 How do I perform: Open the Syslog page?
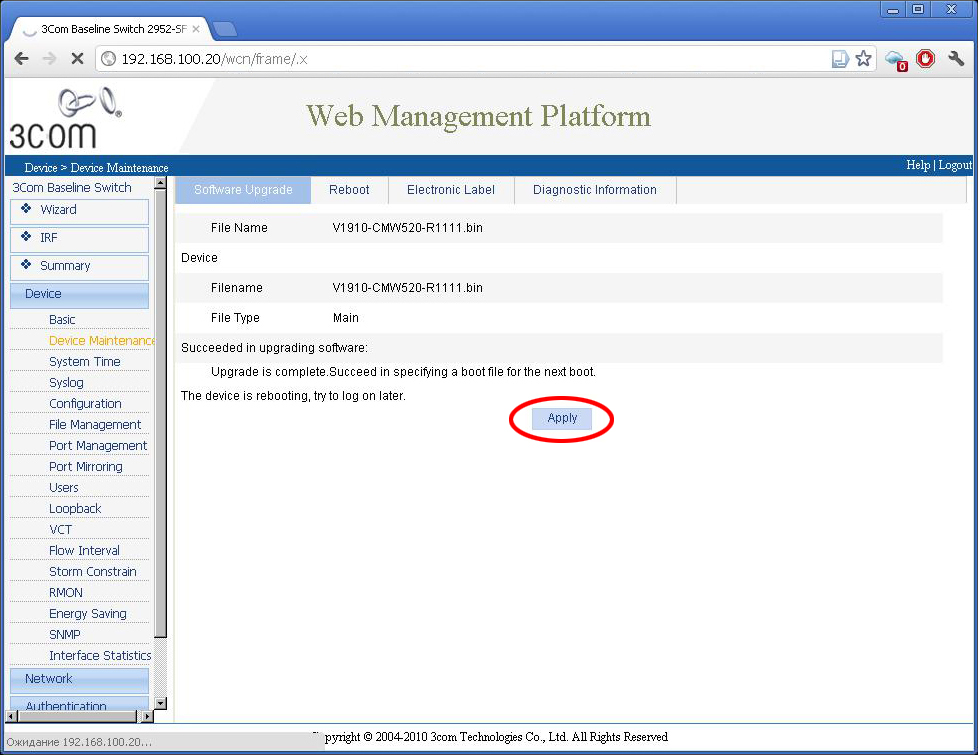(66, 382)
